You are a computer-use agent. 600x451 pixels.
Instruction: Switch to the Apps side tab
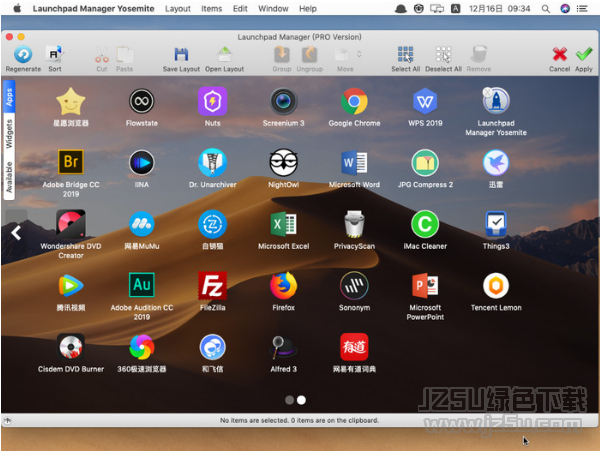[x=9, y=97]
